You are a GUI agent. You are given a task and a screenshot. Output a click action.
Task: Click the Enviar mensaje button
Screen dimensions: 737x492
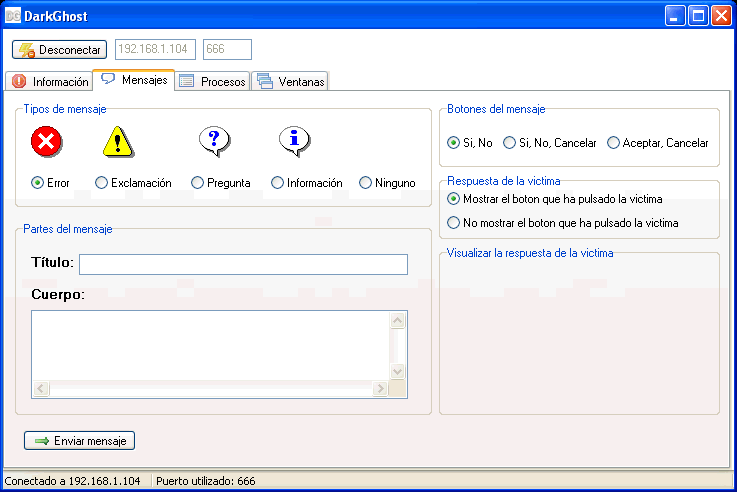79,440
